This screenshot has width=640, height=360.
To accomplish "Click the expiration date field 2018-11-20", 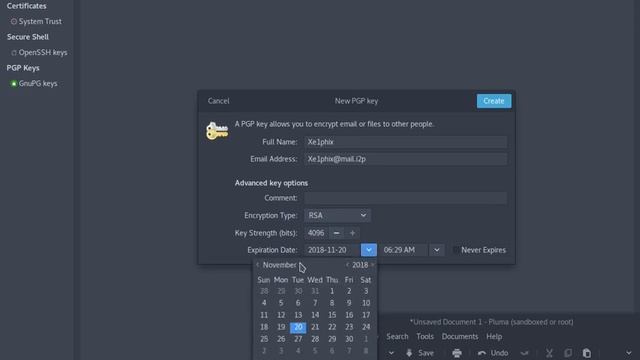I will coord(332,250).
